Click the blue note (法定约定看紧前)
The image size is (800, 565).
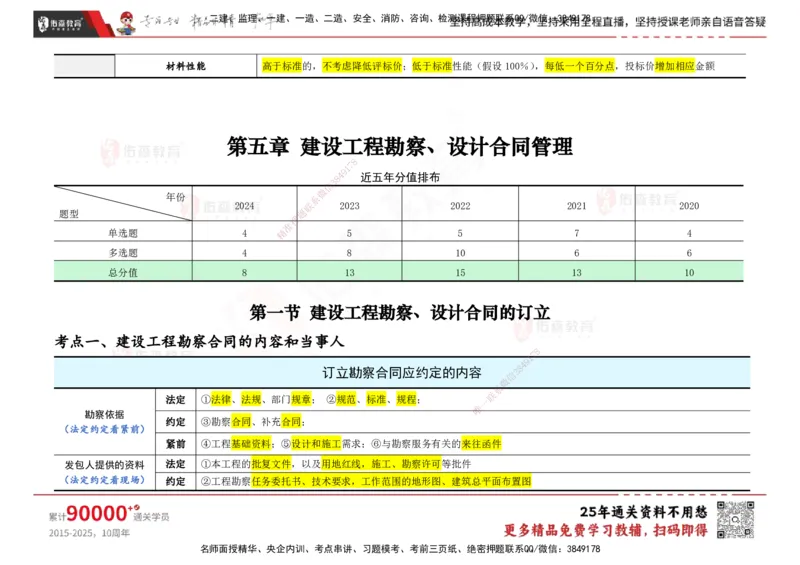tap(105, 429)
